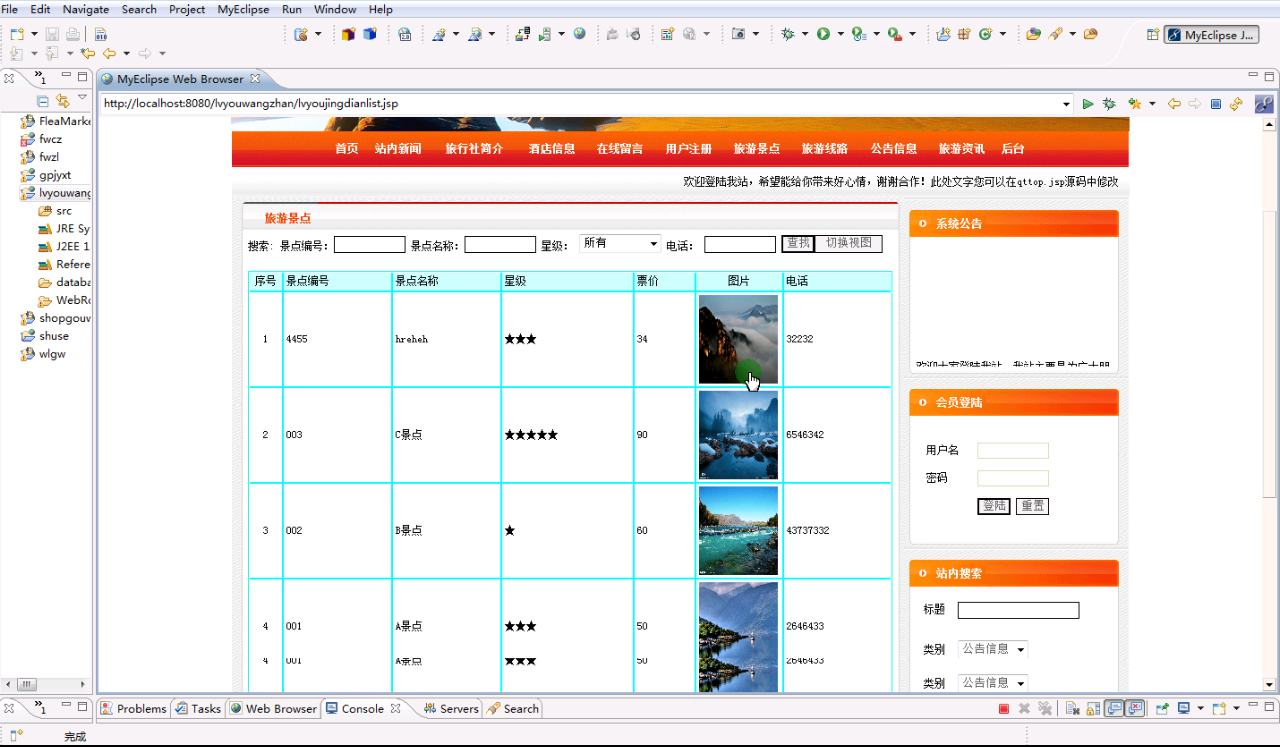Click the browser Back arrow icon
1280x747 pixels.
coord(1174,104)
